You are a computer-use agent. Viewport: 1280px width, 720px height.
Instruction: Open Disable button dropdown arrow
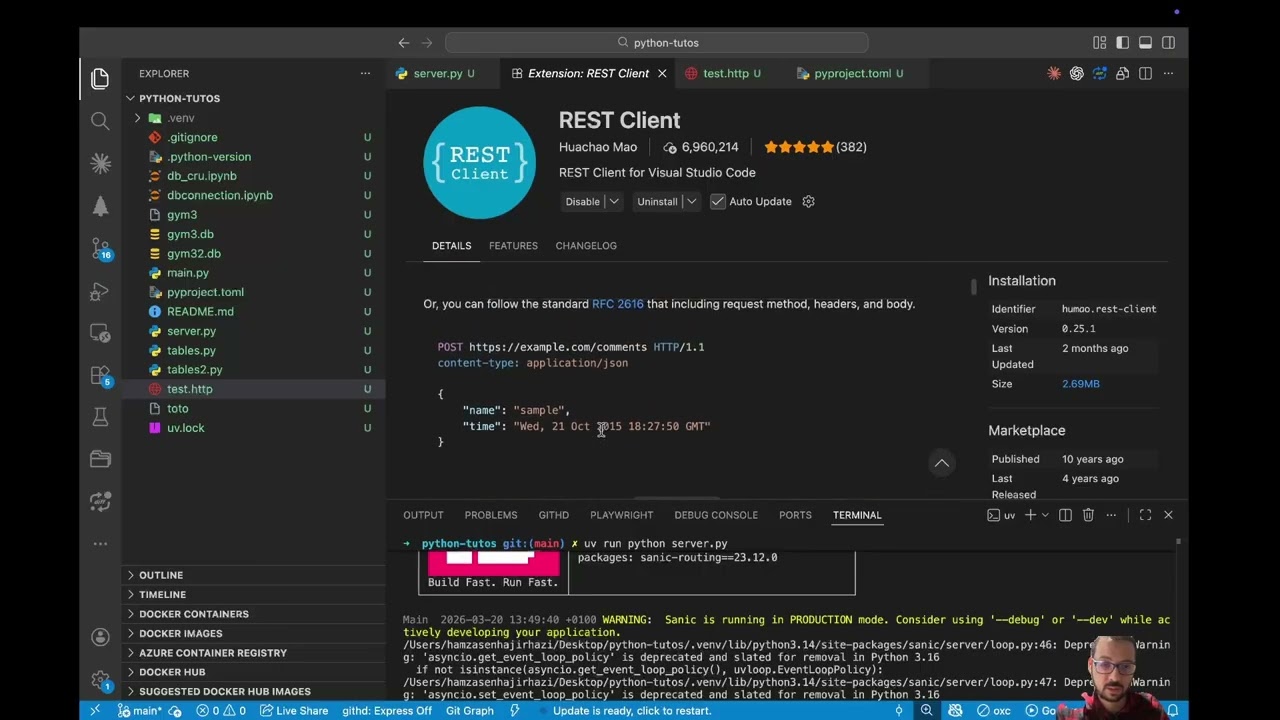(x=614, y=201)
